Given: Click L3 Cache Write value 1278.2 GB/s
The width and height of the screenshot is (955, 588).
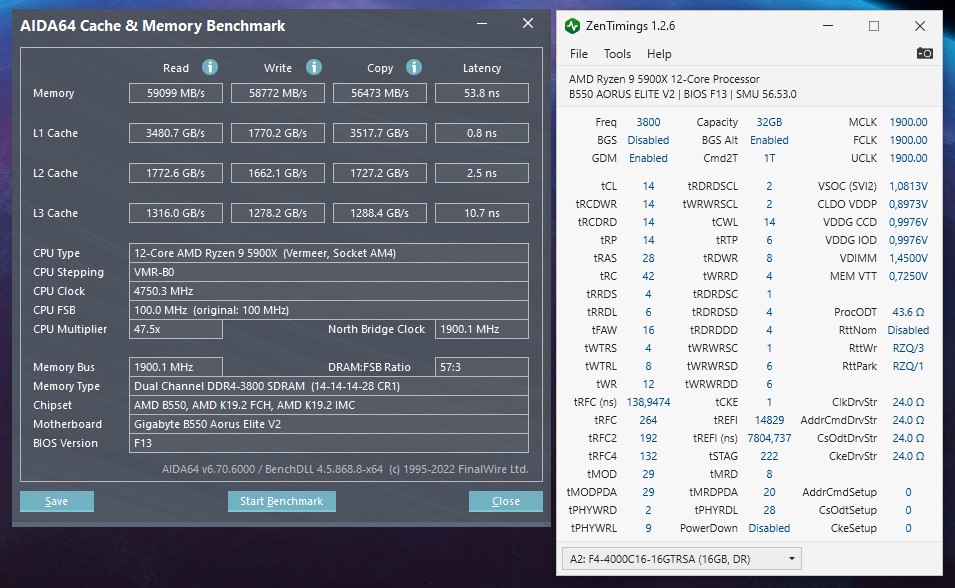Looking at the screenshot, I should (278, 213).
